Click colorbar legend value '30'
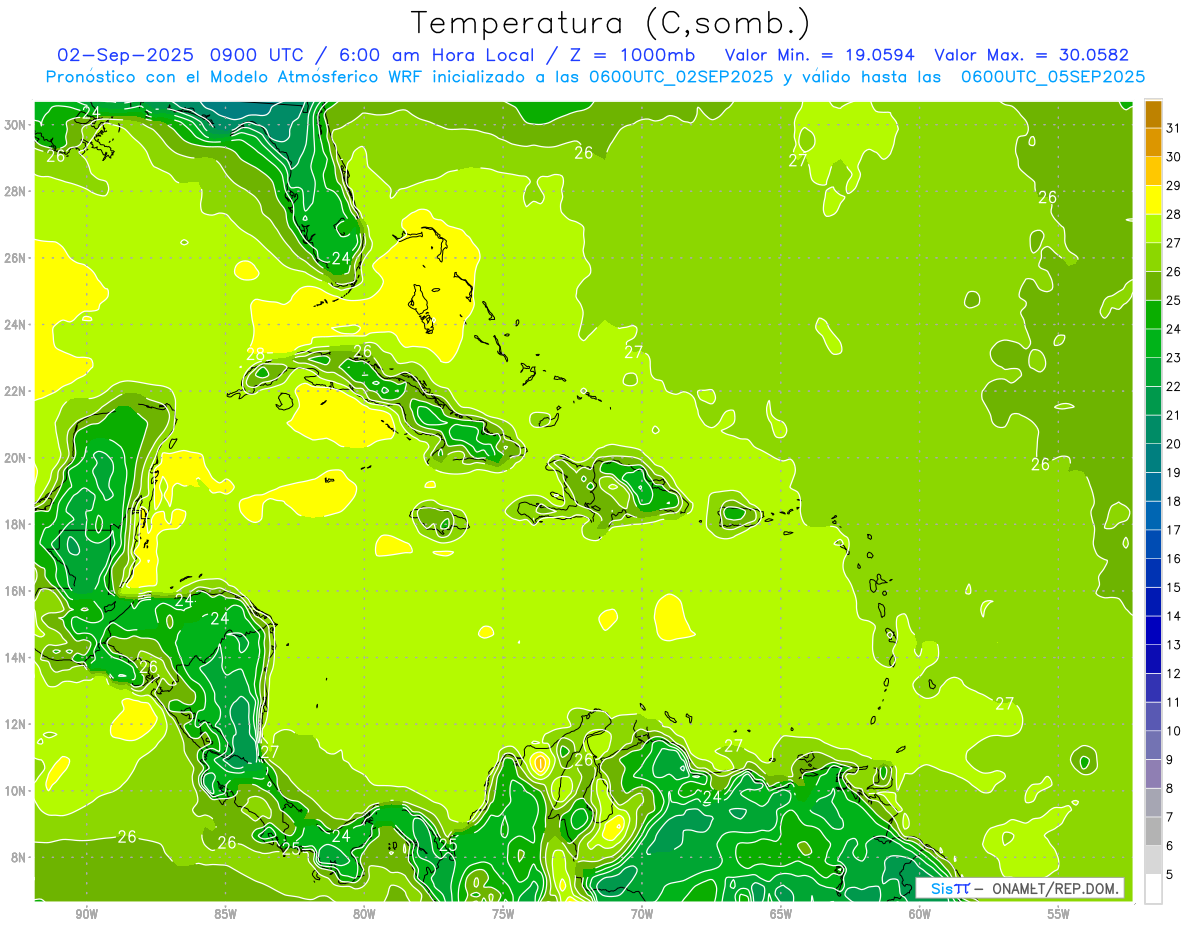Viewport: 1200px width, 927px height. tap(1174, 156)
